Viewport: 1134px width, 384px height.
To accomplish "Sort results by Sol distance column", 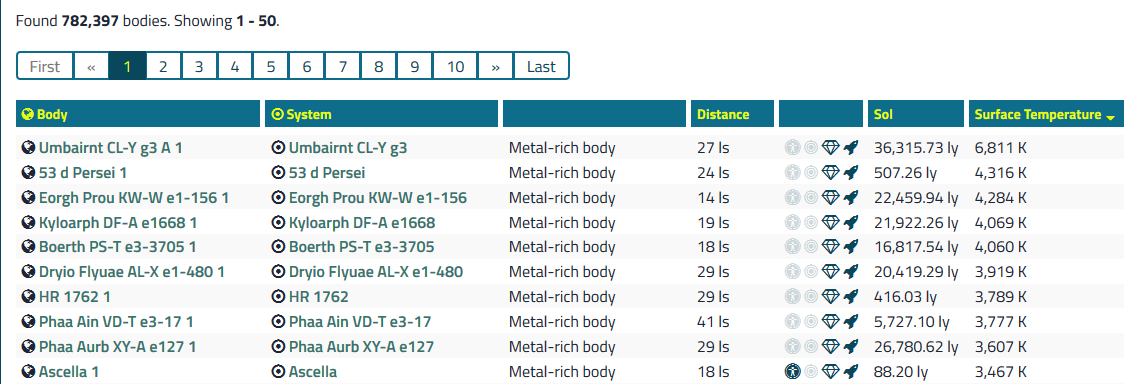I will pyautogui.click(x=883, y=114).
